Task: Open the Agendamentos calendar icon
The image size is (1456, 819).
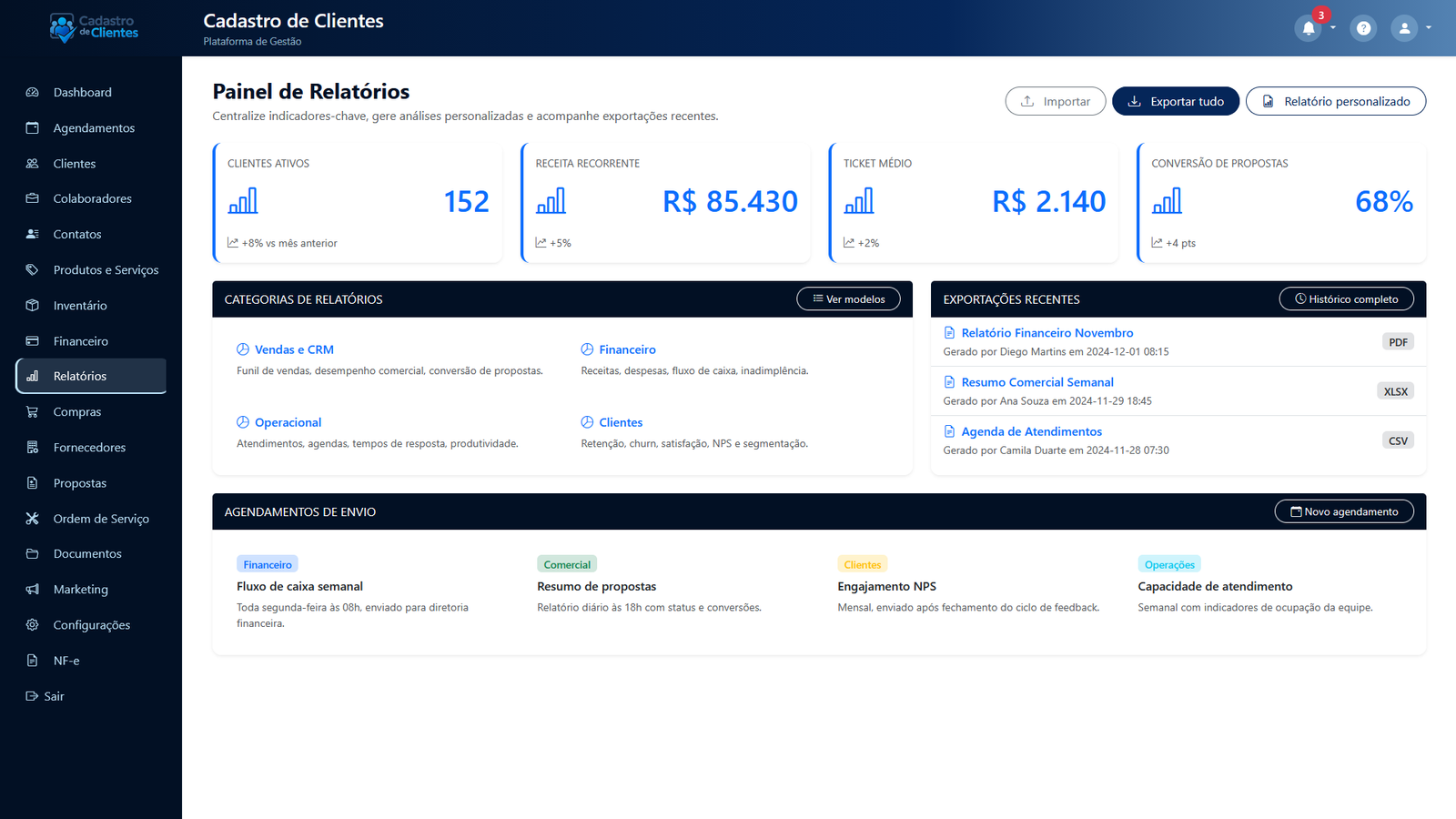Action: (33, 127)
